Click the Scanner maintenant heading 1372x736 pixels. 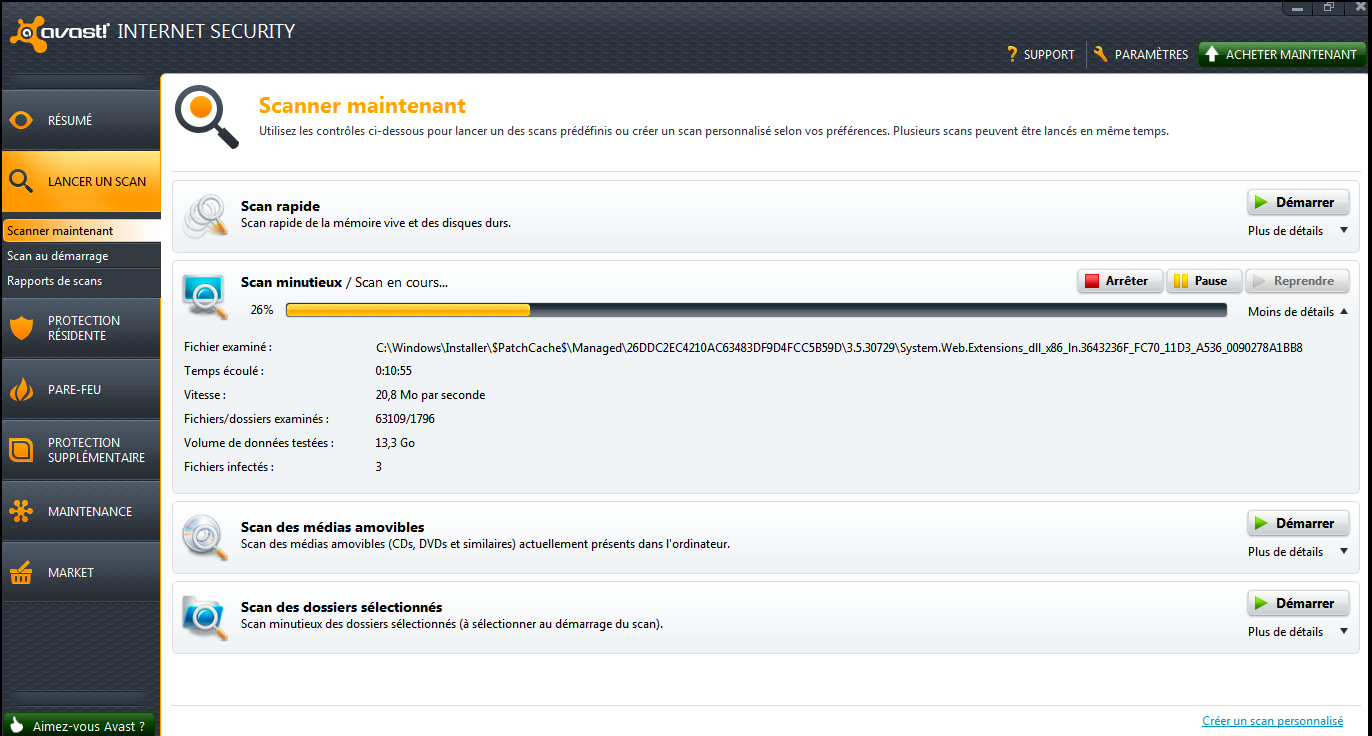(x=362, y=106)
